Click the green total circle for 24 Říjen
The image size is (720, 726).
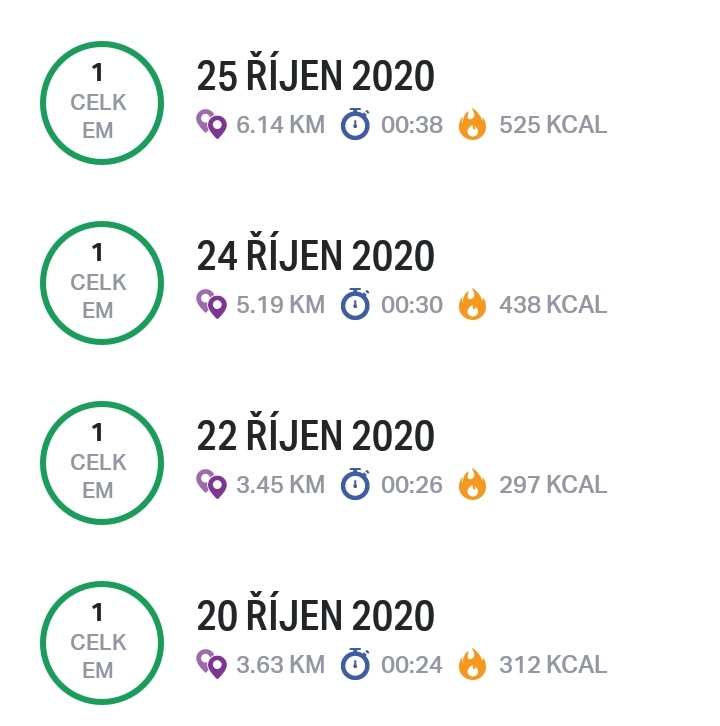(x=102, y=283)
